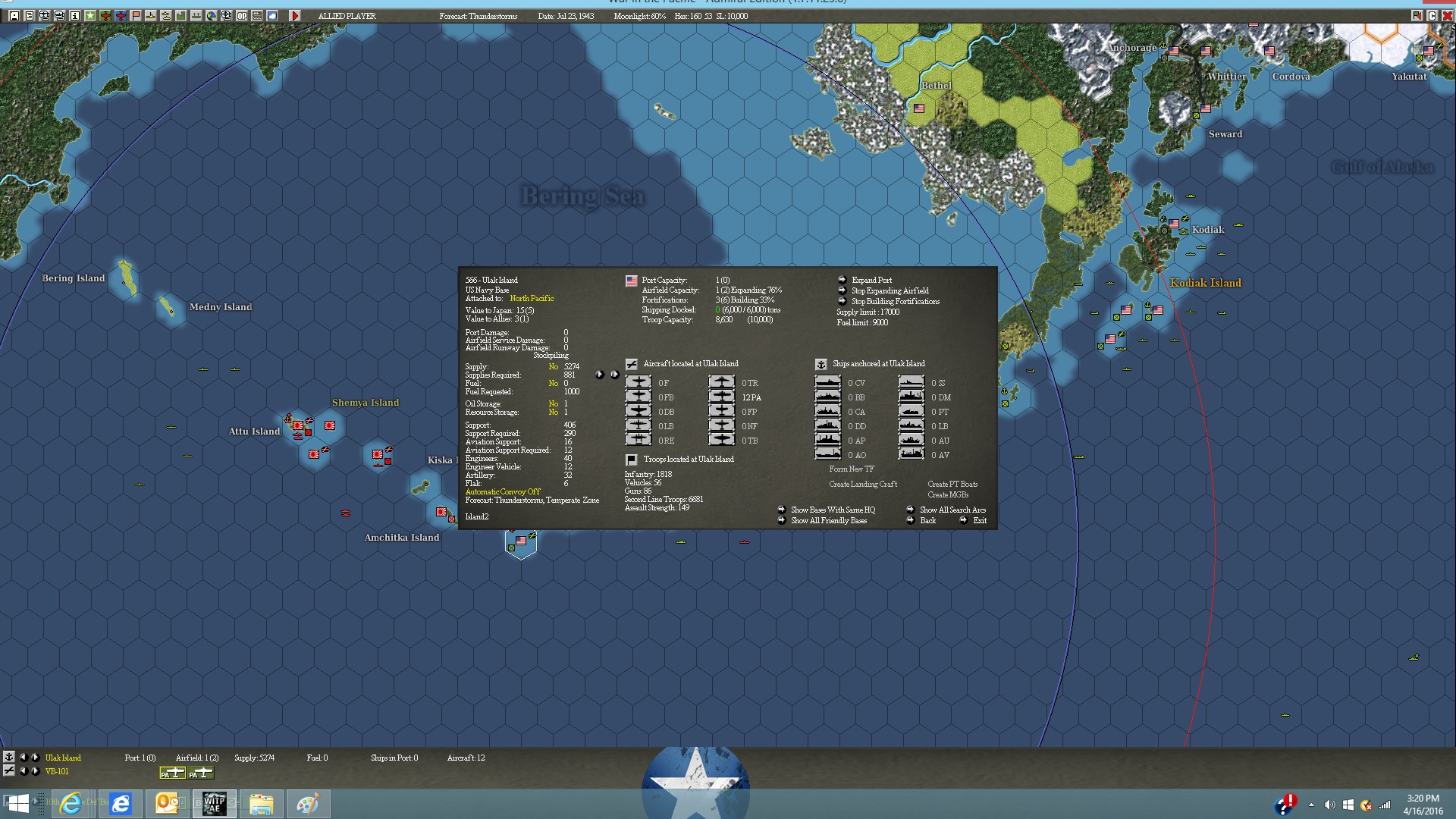
Task: Click the Kodiak base flag on map
Action: pos(1174,224)
